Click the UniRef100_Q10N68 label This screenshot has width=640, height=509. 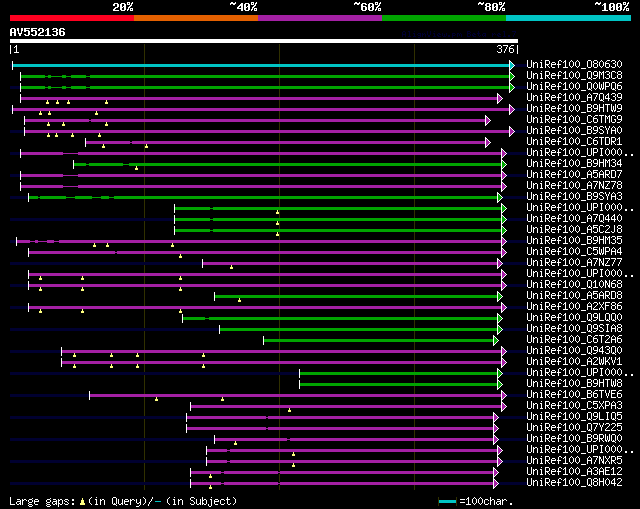[574, 285]
